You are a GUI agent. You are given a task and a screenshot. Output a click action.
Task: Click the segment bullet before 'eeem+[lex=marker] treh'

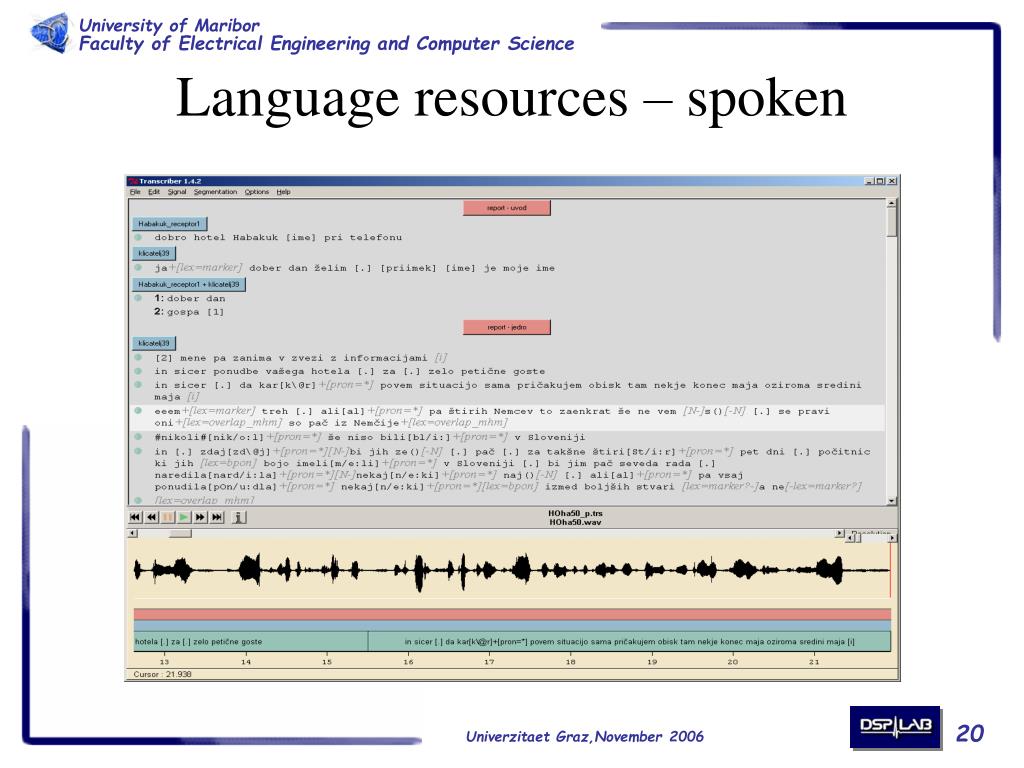point(138,411)
